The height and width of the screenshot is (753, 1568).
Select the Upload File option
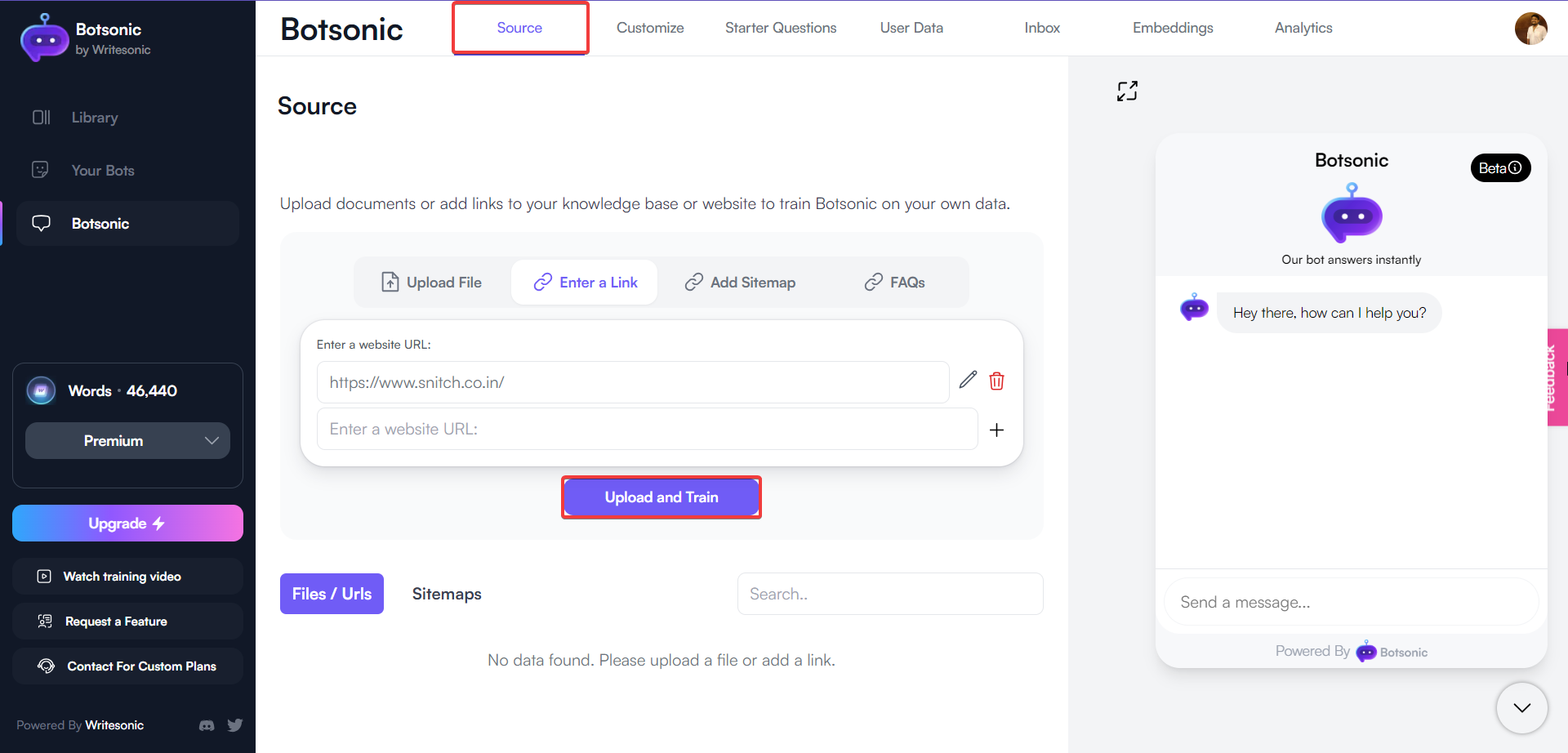pyautogui.click(x=431, y=282)
